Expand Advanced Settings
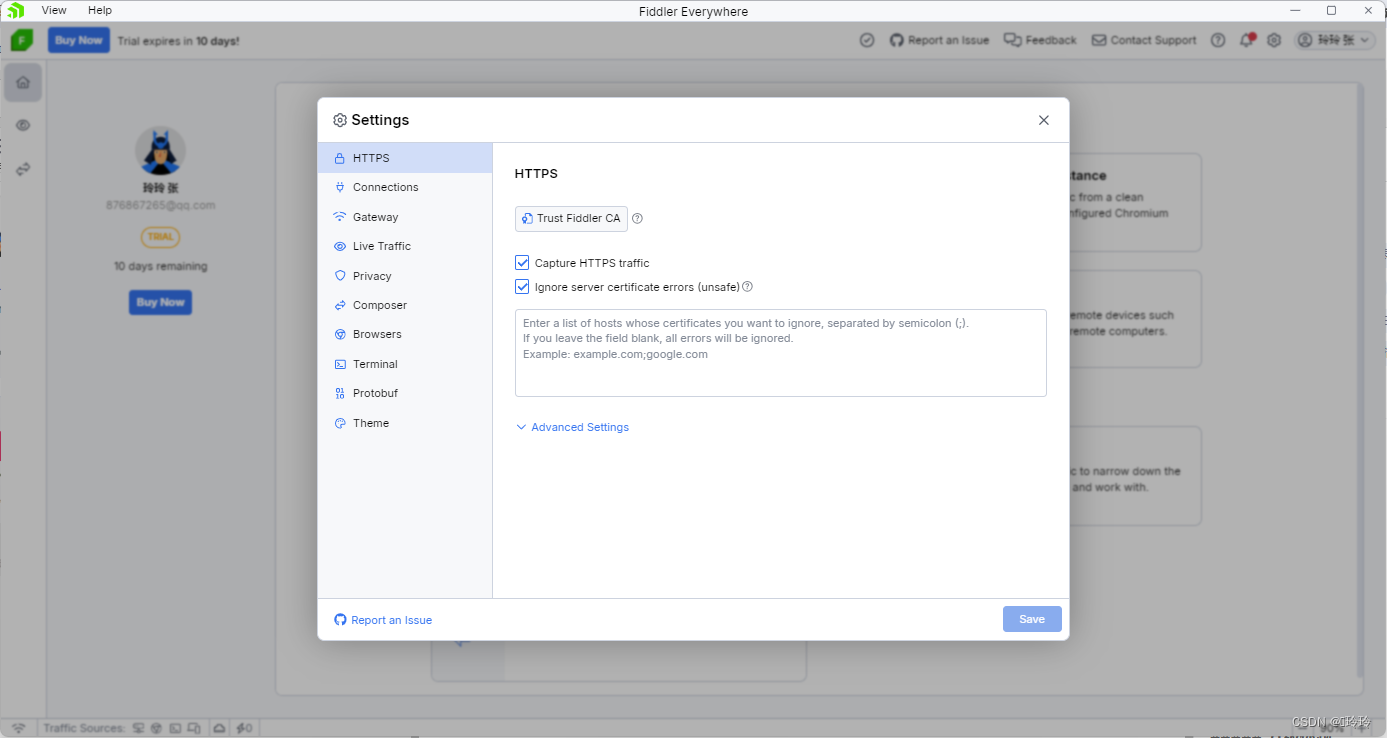Image resolution: width=1387 pixels, height=738 pixels. (572, 427)
